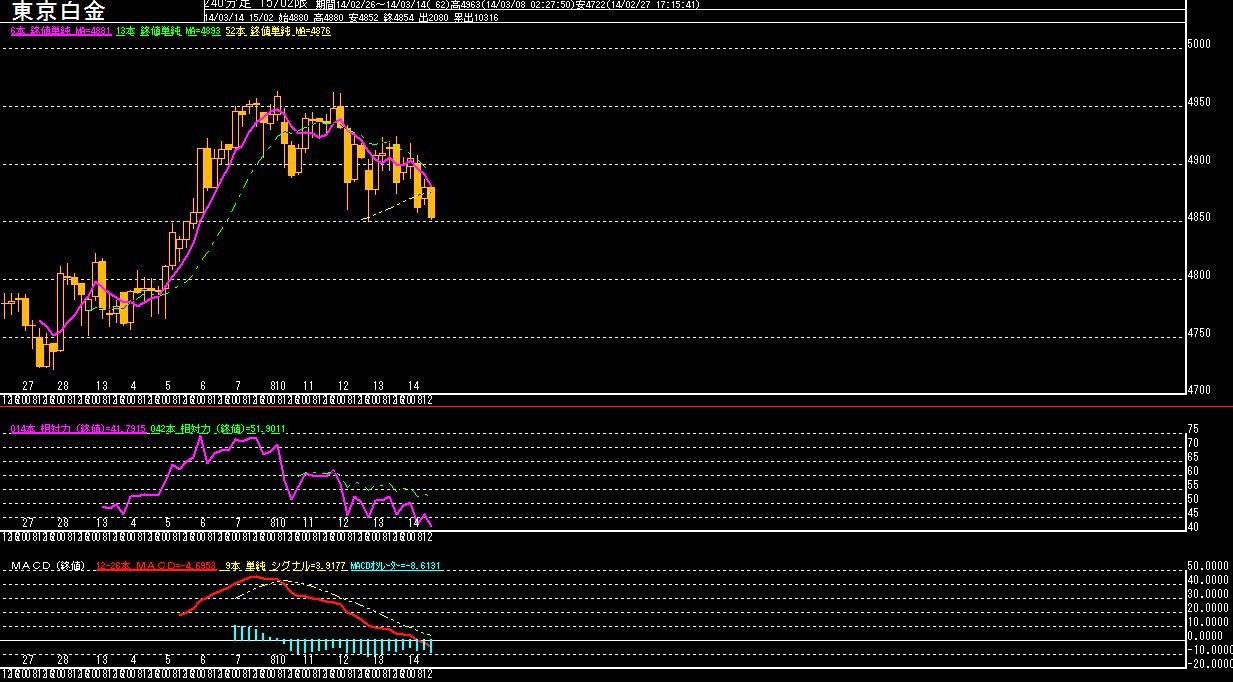Click the 042本 相対力 (終値)=51.9011 label
1233x682 pixels.
click(218, 429)
